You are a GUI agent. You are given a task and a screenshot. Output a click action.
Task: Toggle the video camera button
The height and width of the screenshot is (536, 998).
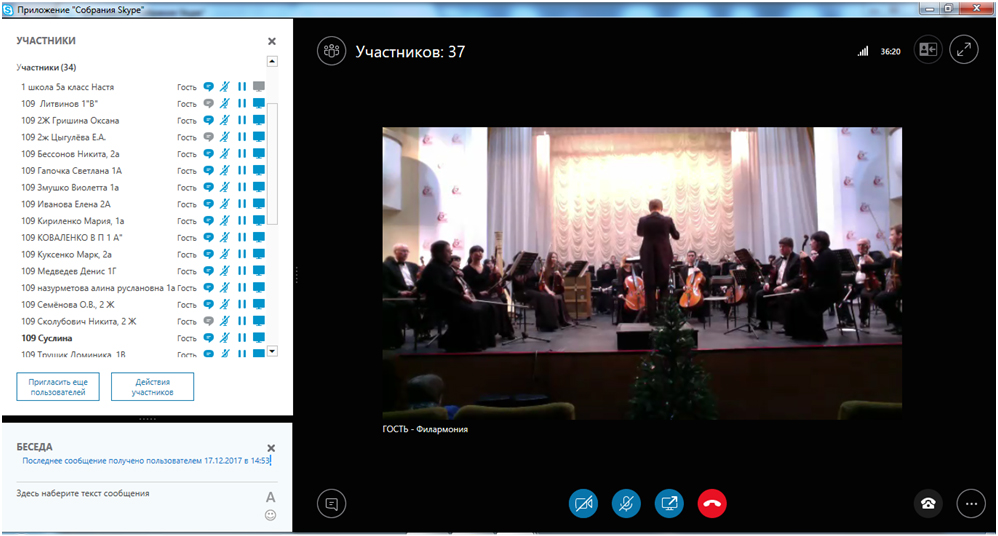click(x=583, y=503)
